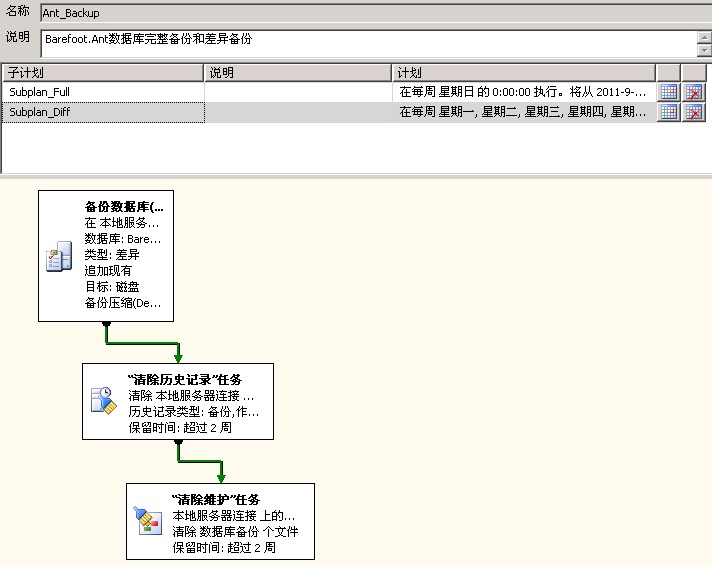The height and width of the screenshot is (566, 712).
Task: Click the 说明 column header in grid
Action: (298, 73)
